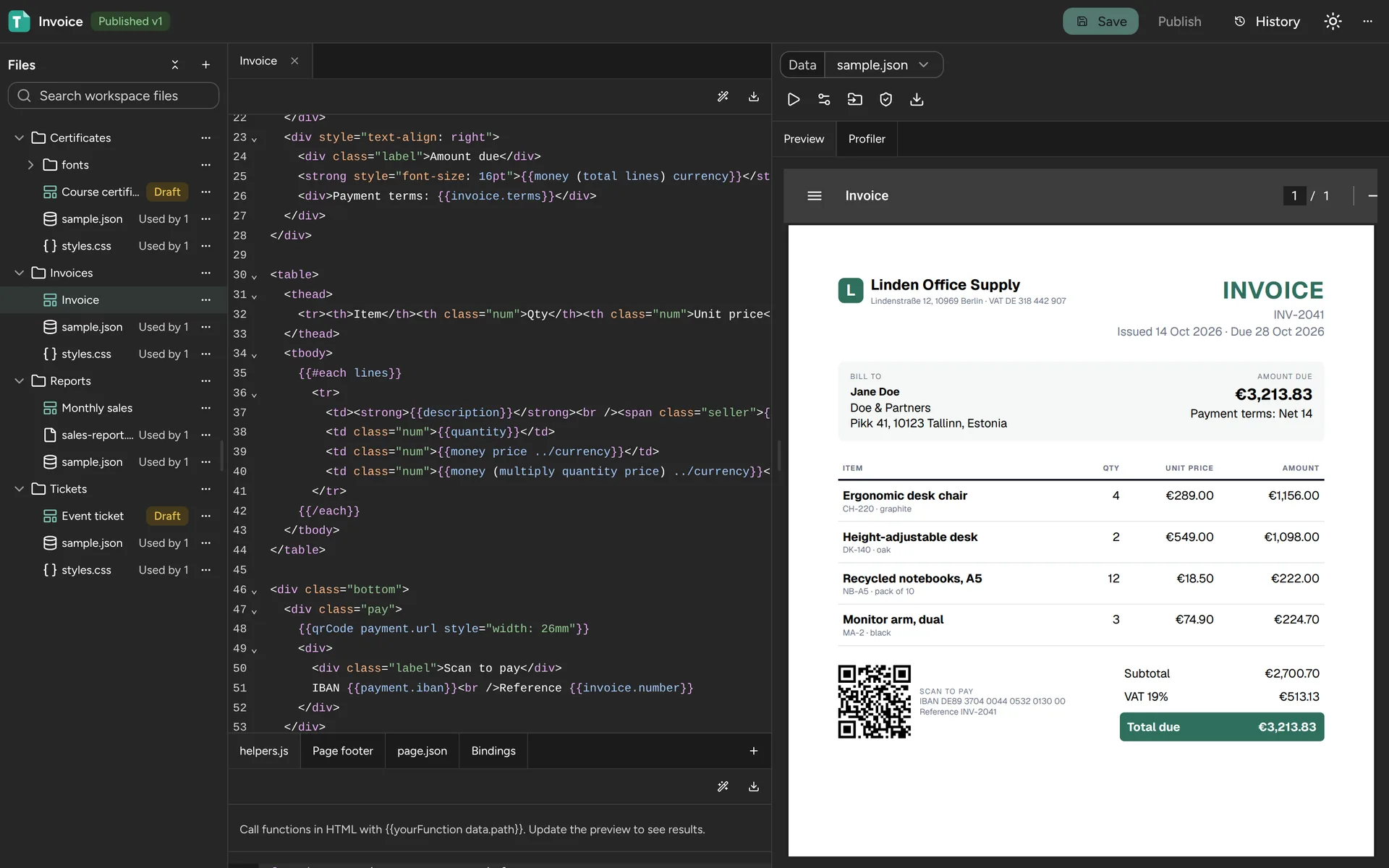Open the top bar more options menu

pyautogui.click(x=1367, y=22)
